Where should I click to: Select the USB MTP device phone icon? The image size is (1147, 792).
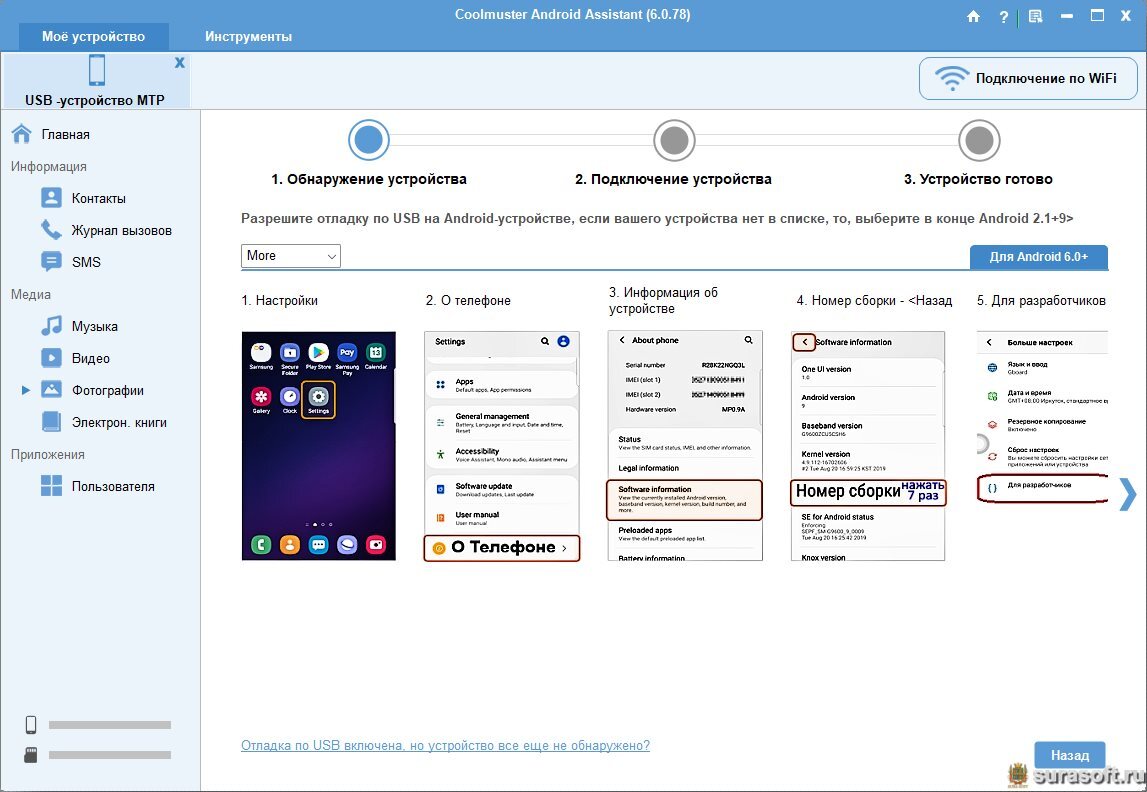click(x=96, y=71)
